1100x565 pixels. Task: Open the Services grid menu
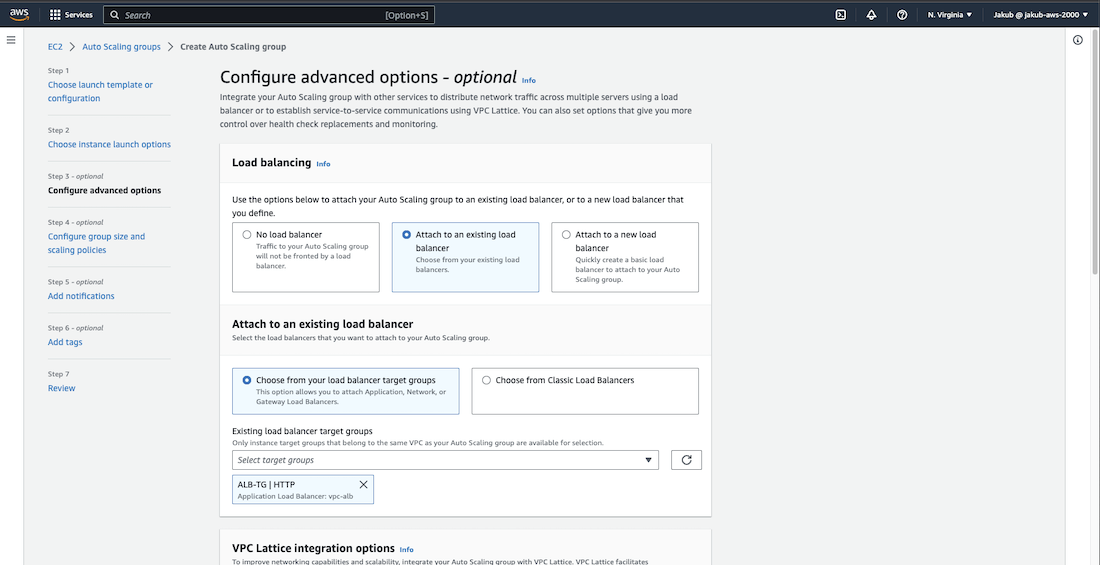point(71,15)
